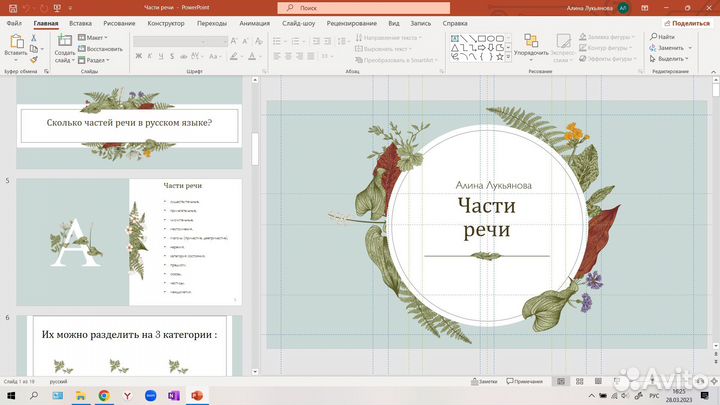
Task: Toggle the Notes (Заметки) pane button
Action: 484,382
